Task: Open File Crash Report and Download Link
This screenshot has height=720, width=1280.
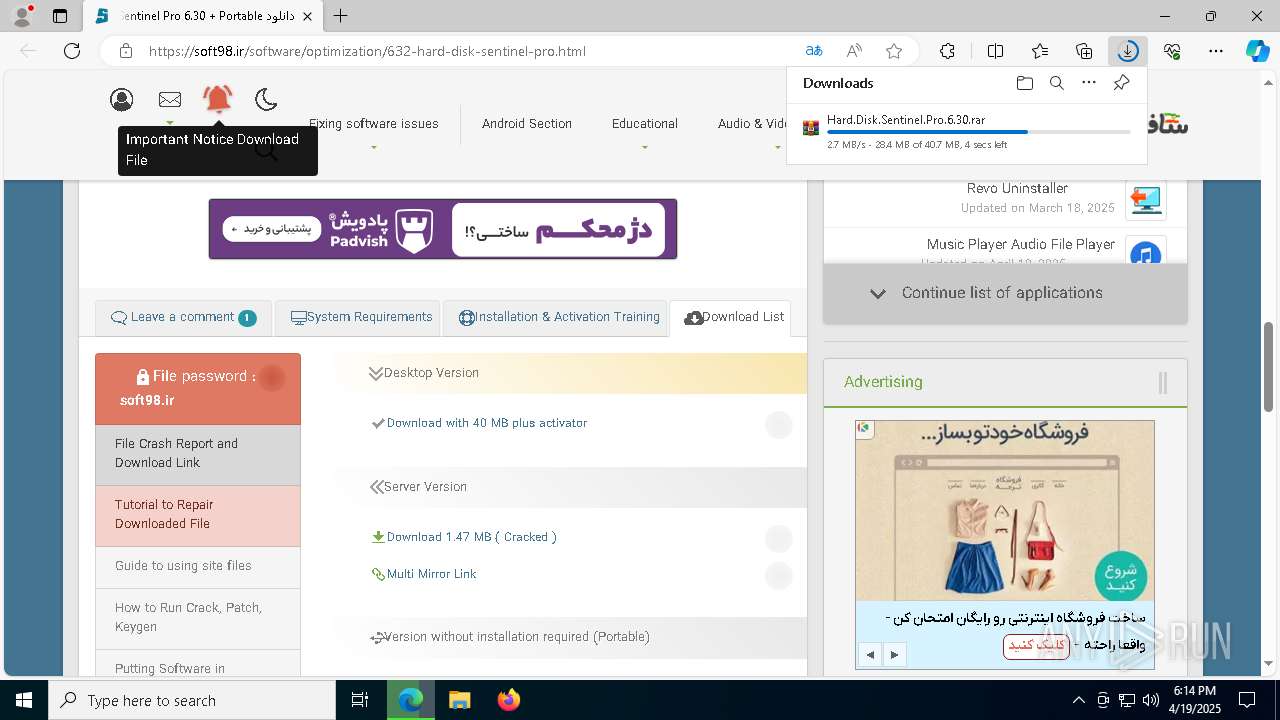Action: 198,453
